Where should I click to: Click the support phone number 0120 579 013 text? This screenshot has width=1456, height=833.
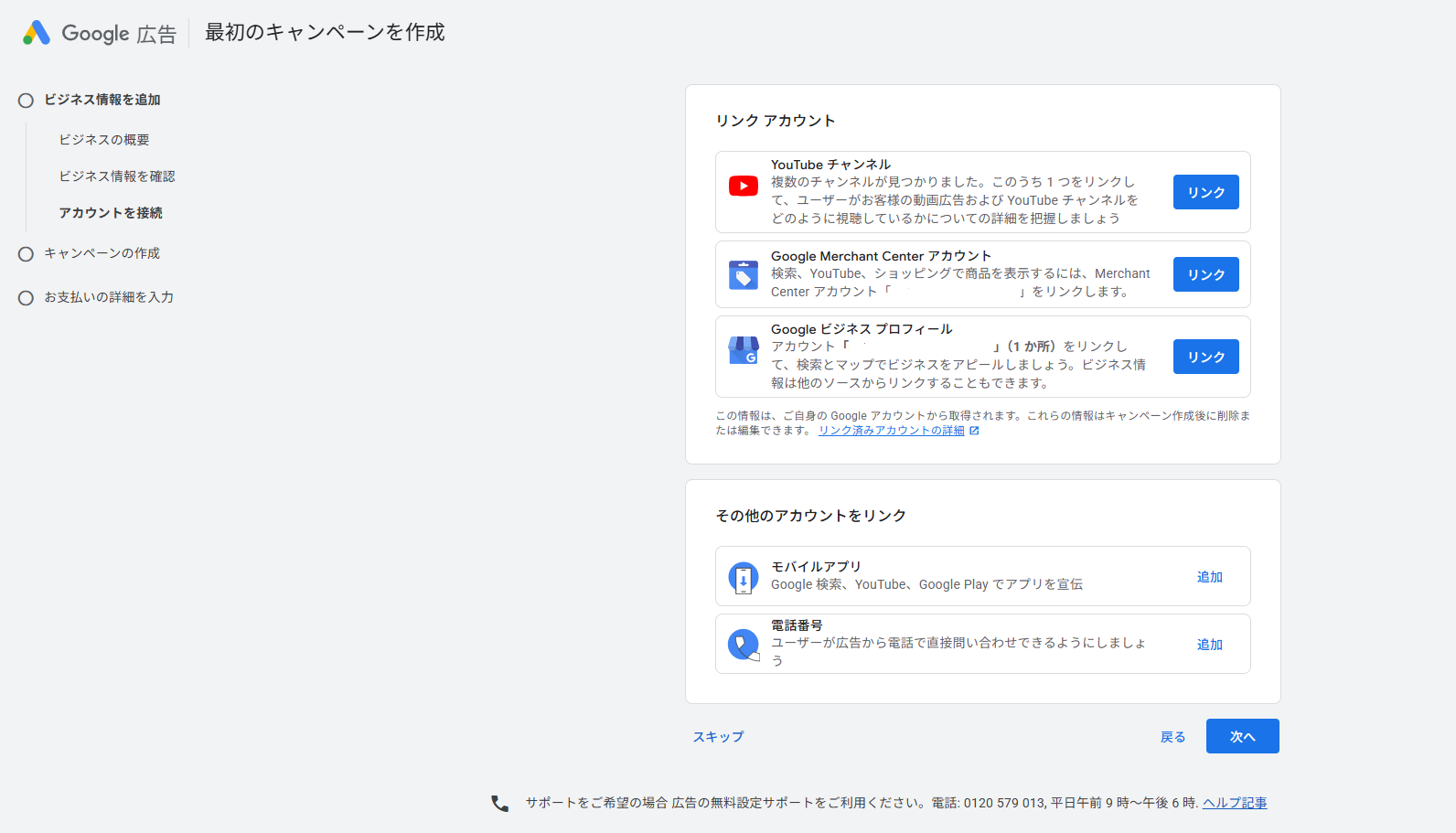[1004, 803]
